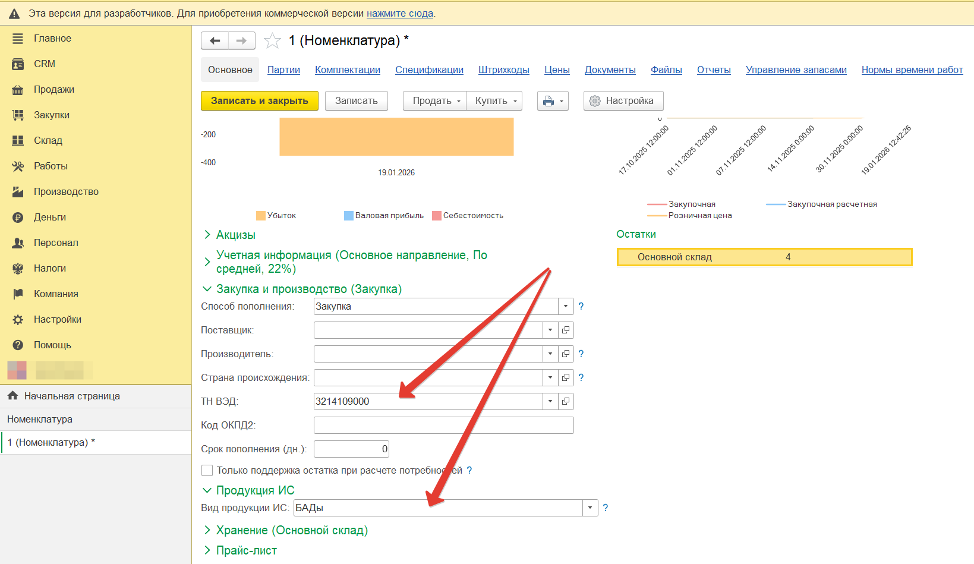Expand the Акцизы section
Screen dimensions: 974x564
pyautogui.click(x=236, y=235)
